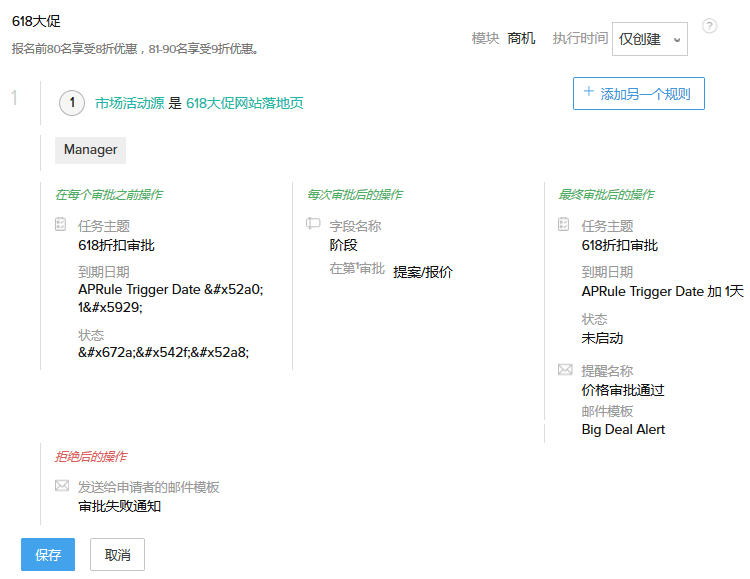
Task: Click the 价格审批通过 reminder name
Action: click(x=623, y=390)
